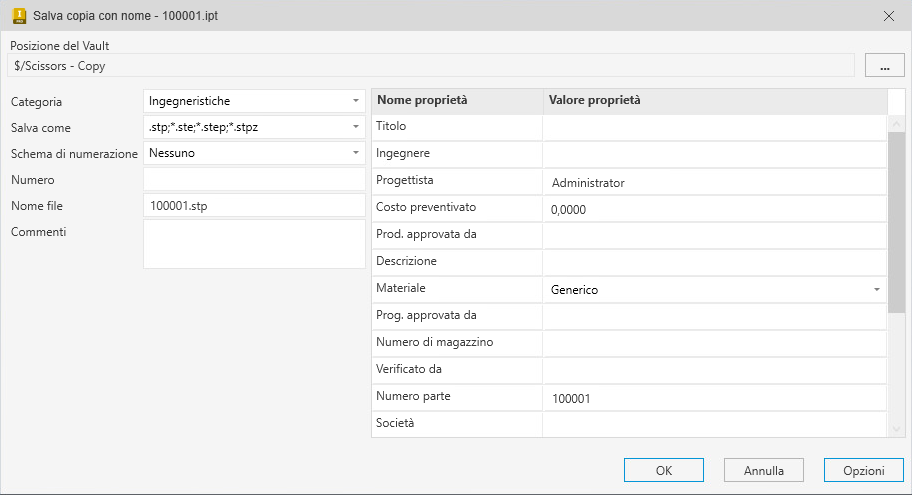912x495 pixels.
Task: Expand the Materiale value dropdown arrow
Action: (876, 290)
